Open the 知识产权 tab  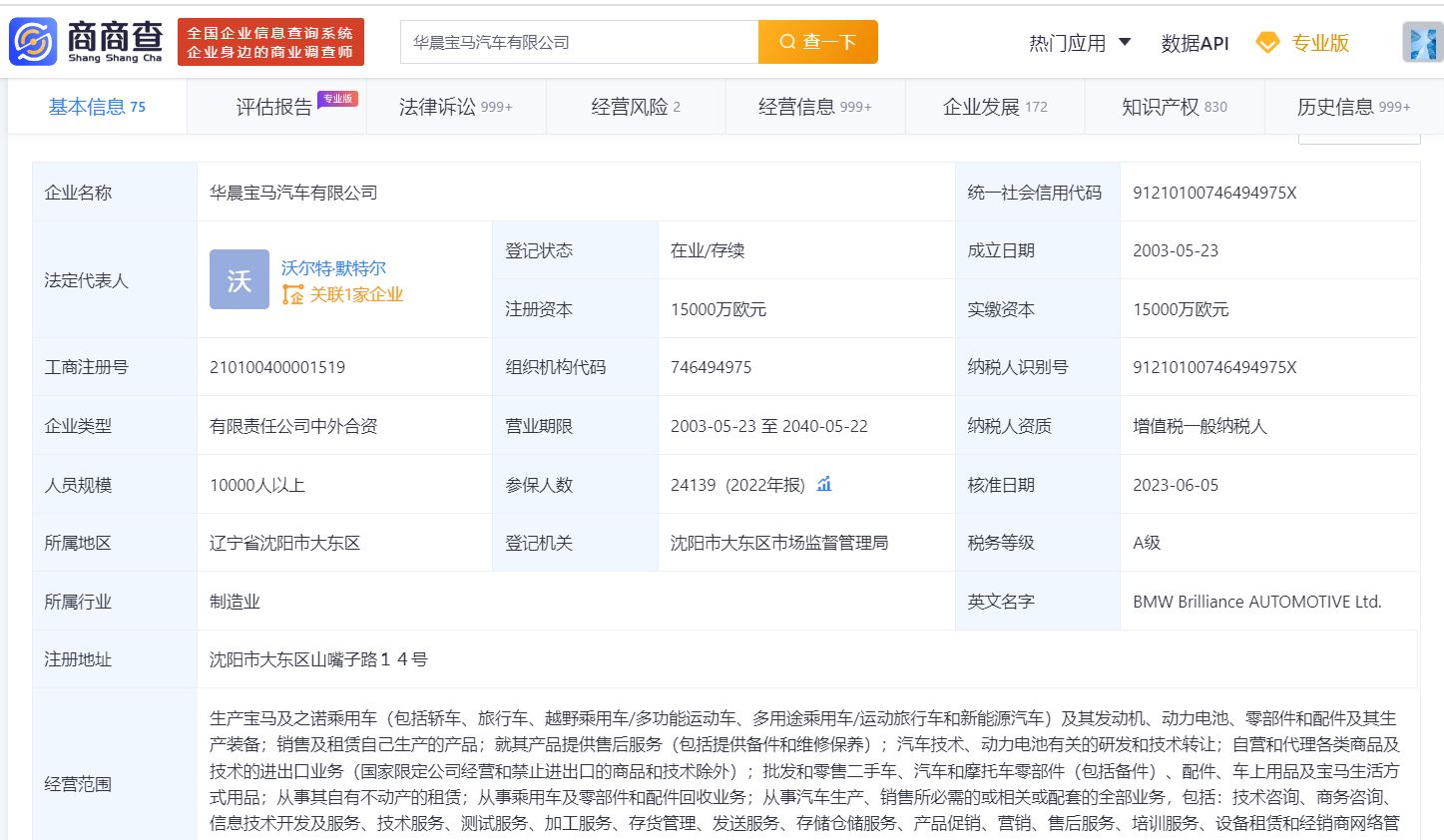pyautogui.click(x=1175, y=107)
